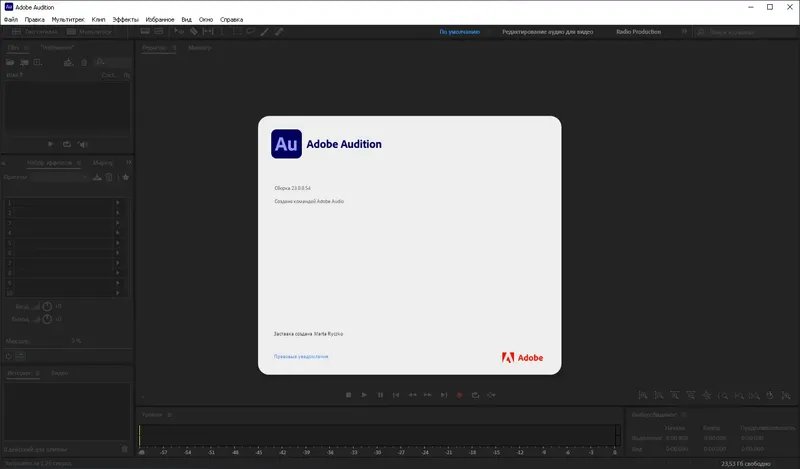Open file using folder icon in Files panel
Viewport: 800px width, 469px height.
coord(10,62)
